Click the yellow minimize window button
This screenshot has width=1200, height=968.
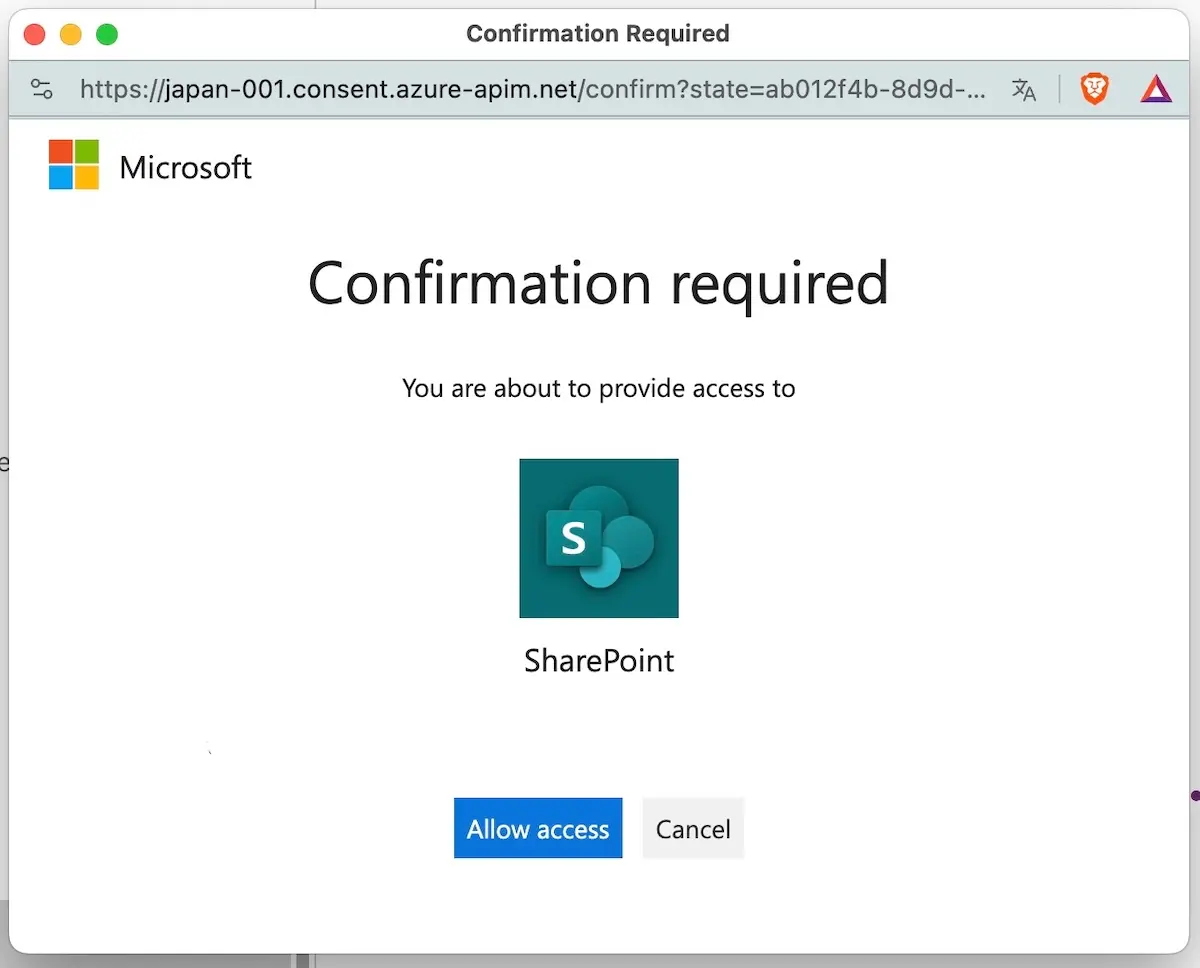pos(71,34)
